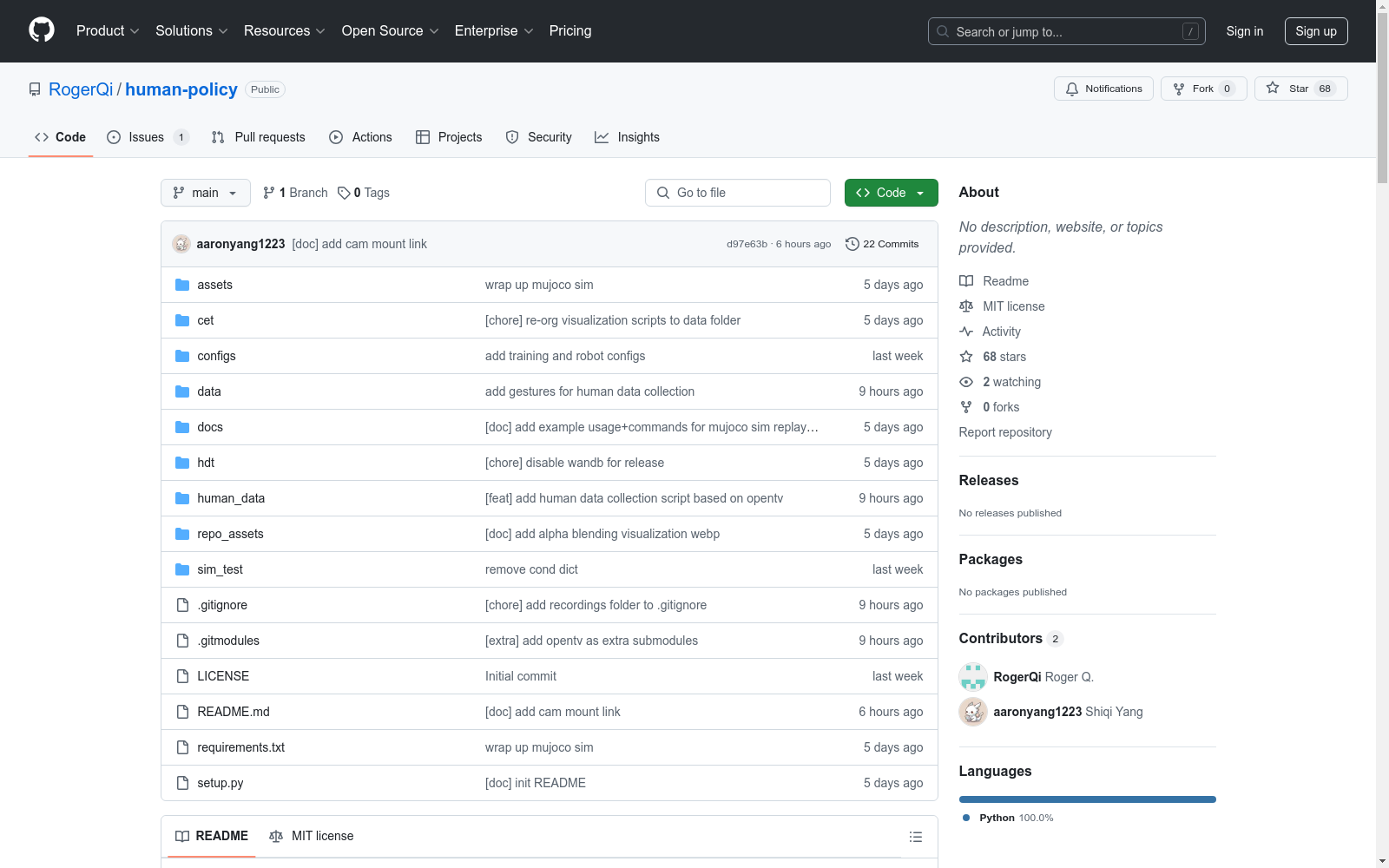Select the README tab
Image resolution: width=1389 pixels, height=868 pixels.
coord(212,836)
